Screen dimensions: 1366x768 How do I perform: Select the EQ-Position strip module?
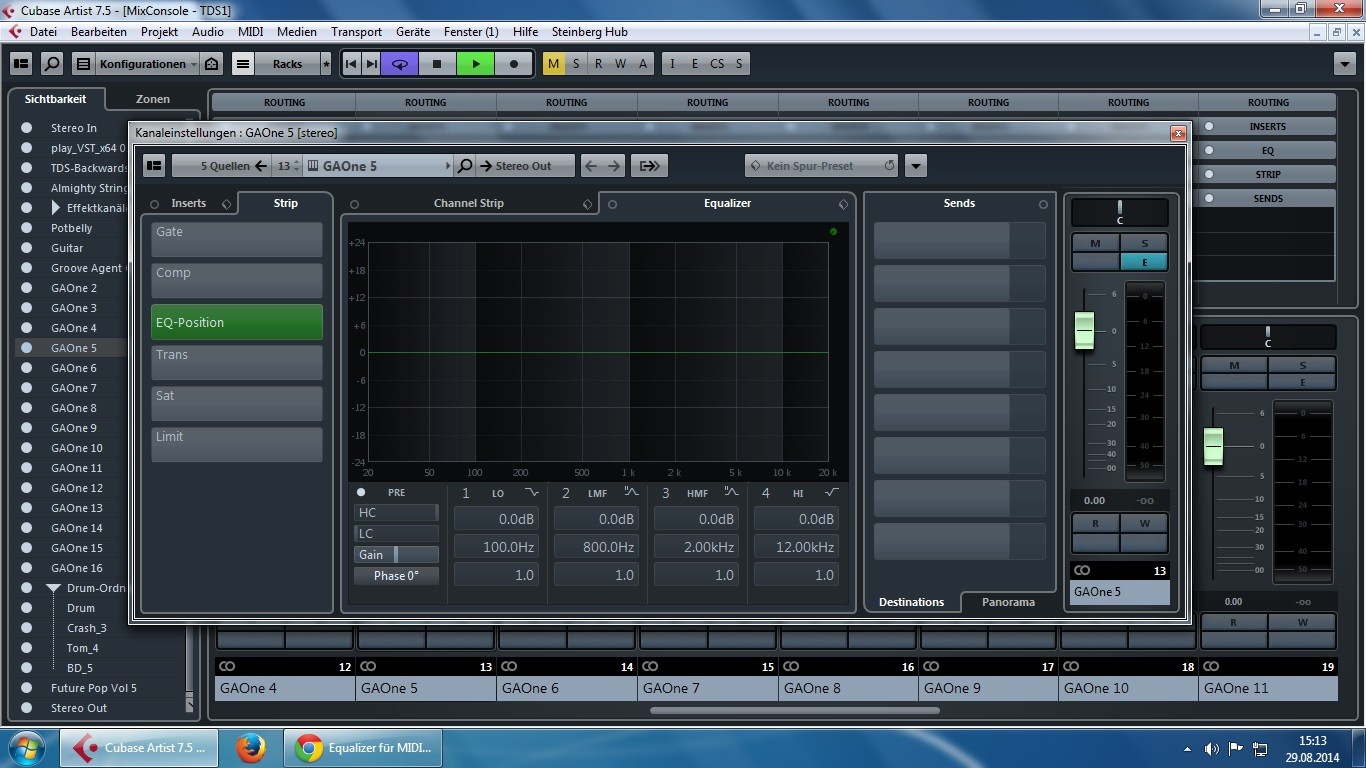tap(237, 322)
